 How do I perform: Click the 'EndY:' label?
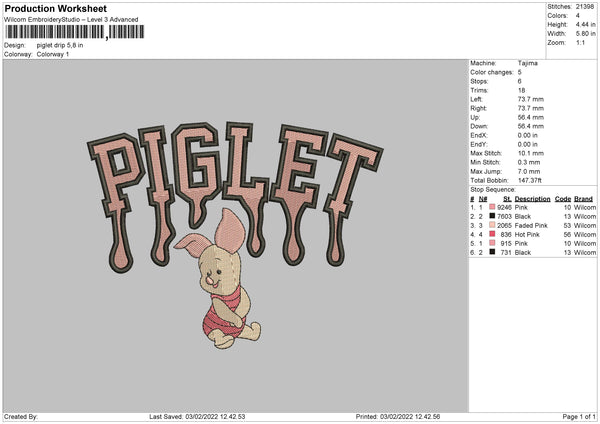pos(479,144)
